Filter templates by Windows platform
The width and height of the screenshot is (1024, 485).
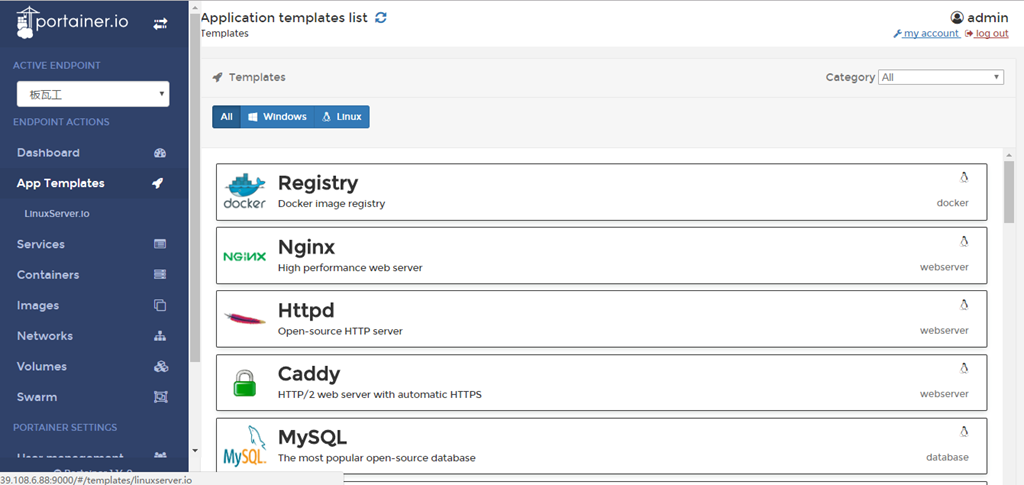pos(277,117)
